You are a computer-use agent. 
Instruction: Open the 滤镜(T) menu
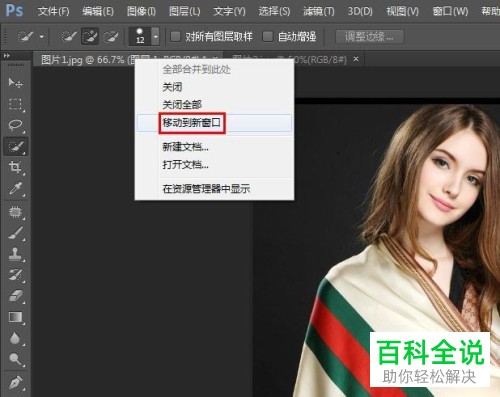click(x=319, y=12)
